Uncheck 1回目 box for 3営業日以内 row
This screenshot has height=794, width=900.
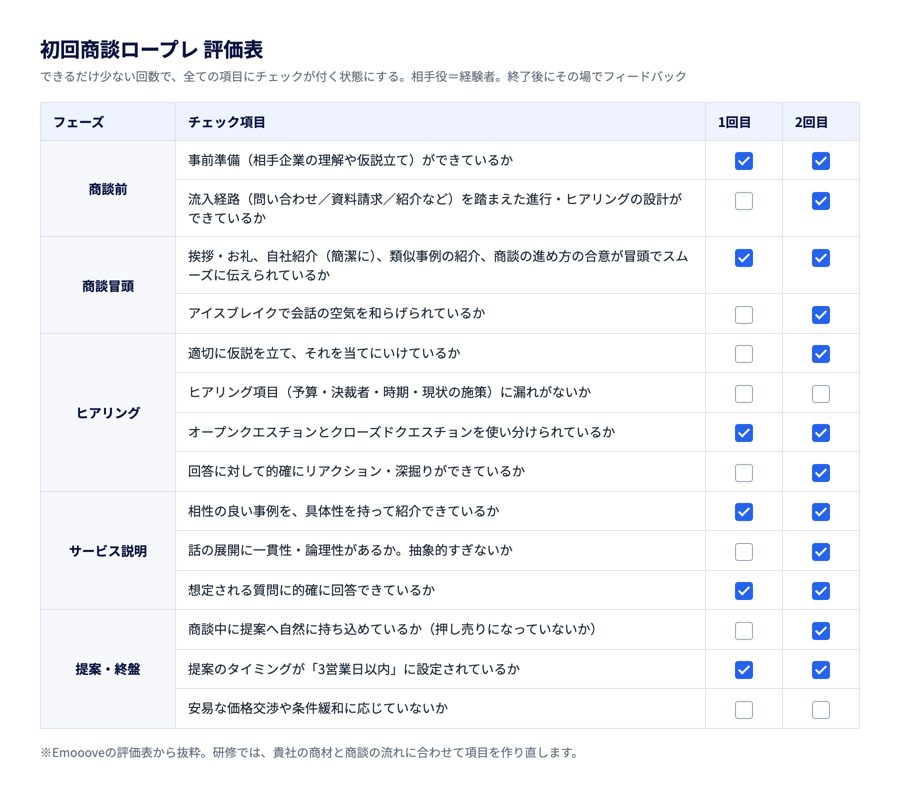(x=743, y=670)
